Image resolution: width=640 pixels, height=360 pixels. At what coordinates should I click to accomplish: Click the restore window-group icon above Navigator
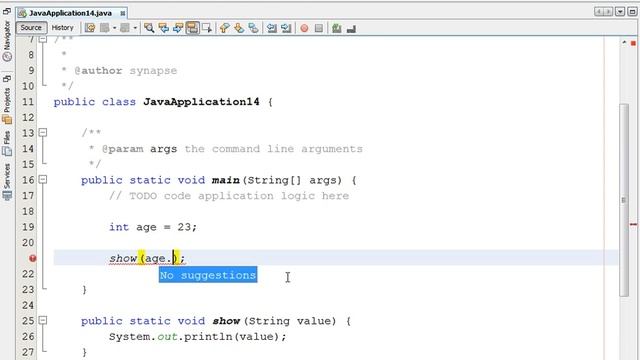[x=7, y=12]
